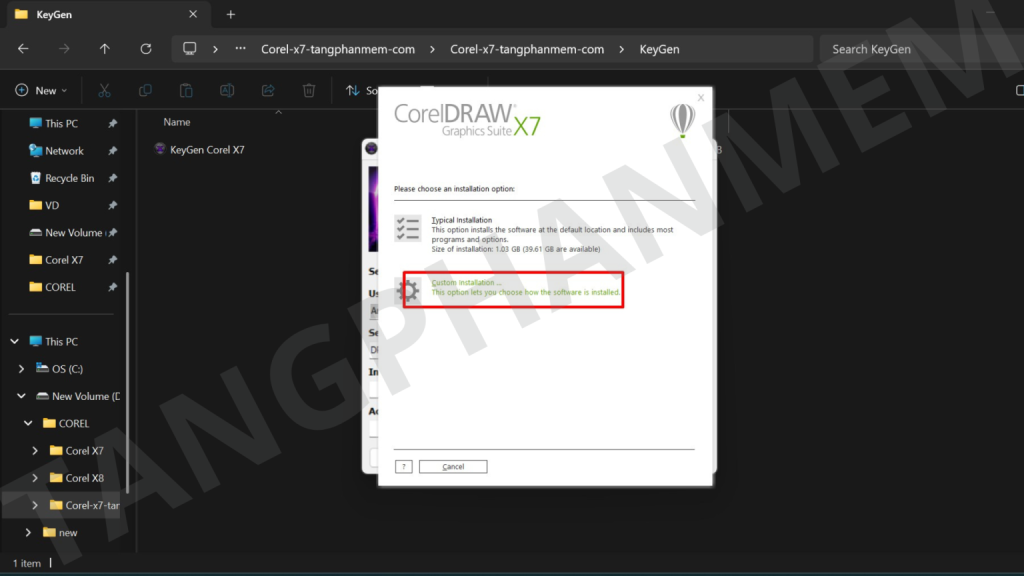1024x576 pixels.
Task: Select the Custom Installation gear icon
Action: click(408, 291)
